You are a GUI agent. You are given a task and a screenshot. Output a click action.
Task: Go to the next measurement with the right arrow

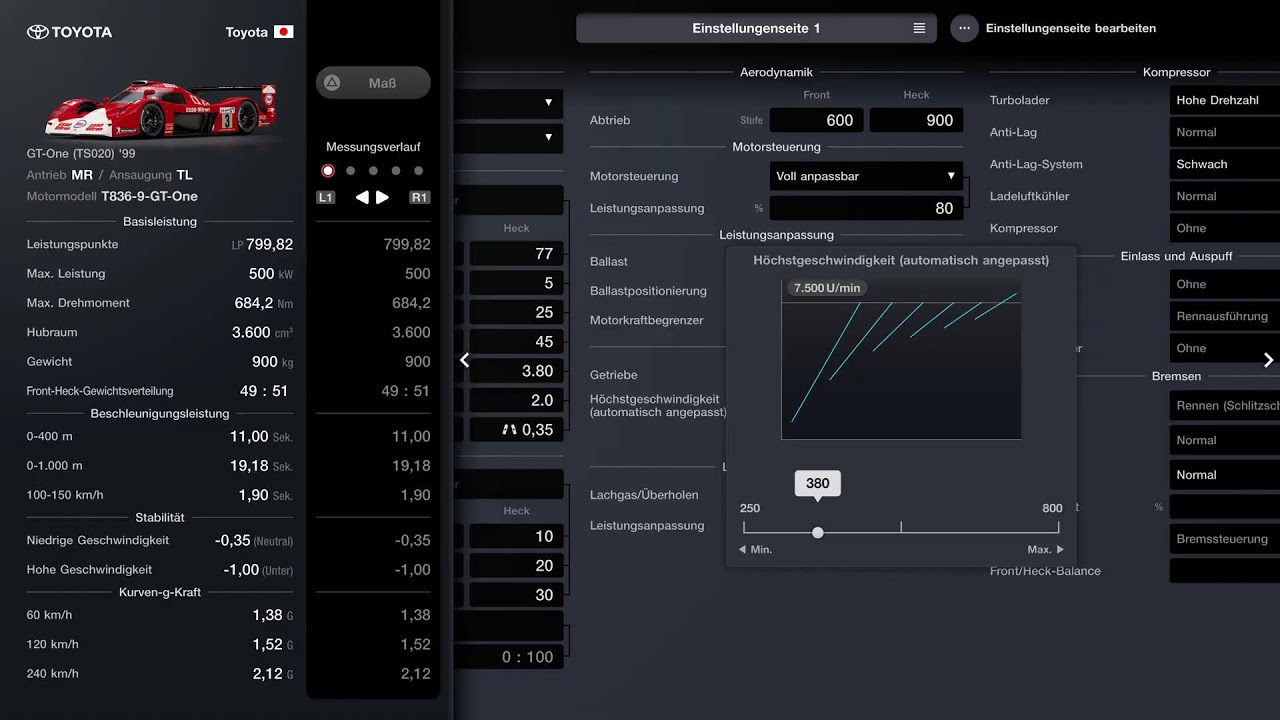point(382,197)
